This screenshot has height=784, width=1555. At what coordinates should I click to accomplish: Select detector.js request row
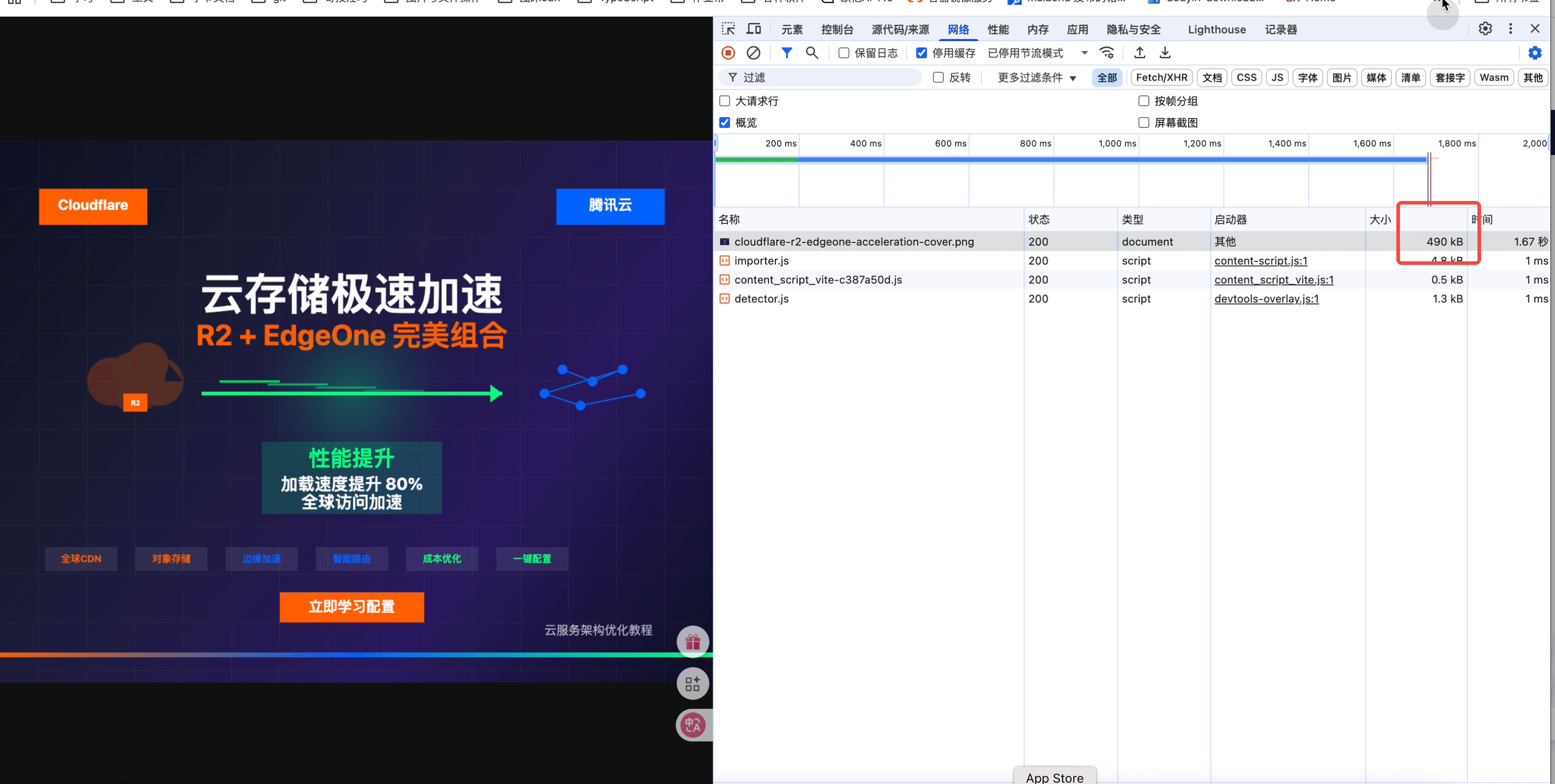tap(1132, 299)
